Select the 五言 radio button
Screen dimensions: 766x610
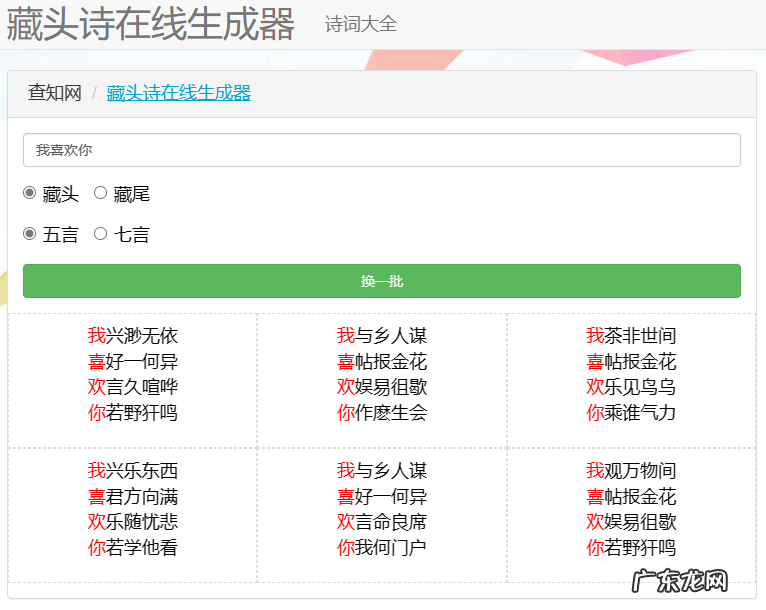click(30, 234)
